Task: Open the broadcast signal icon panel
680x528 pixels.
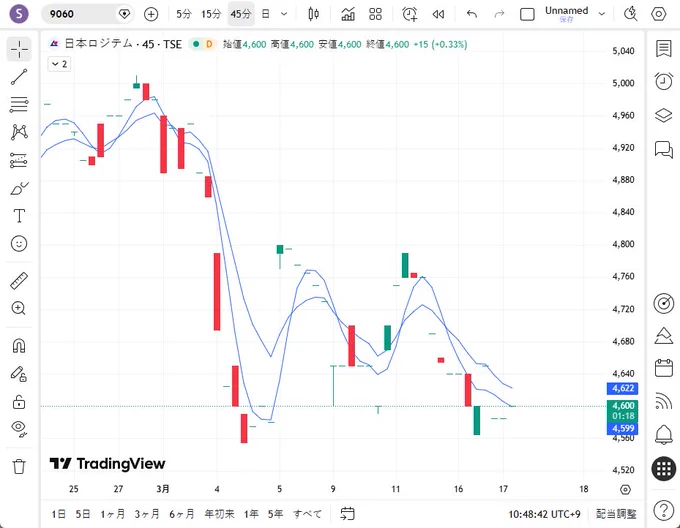Action: [x=664, y=401]
